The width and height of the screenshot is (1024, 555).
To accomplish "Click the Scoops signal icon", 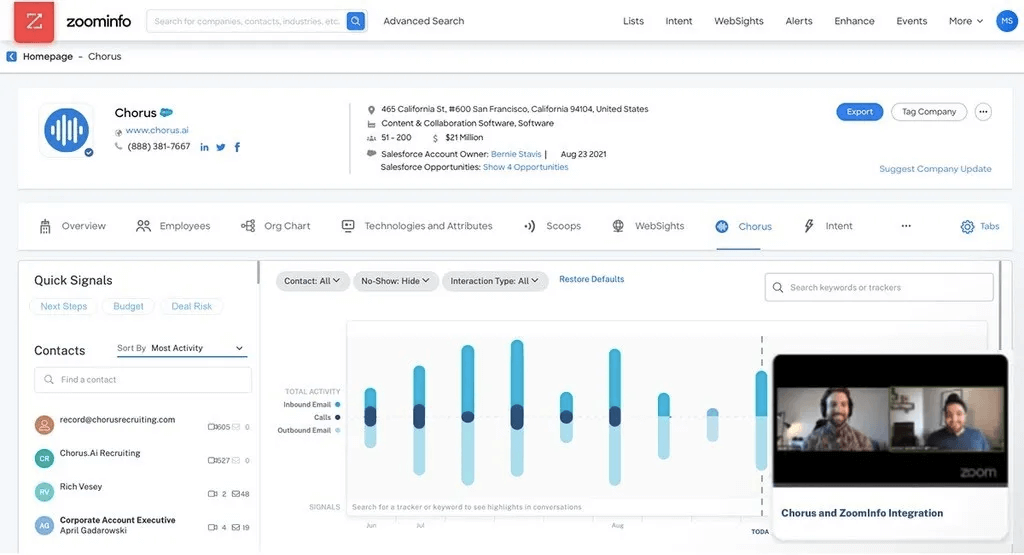I will tap(530, 226).
